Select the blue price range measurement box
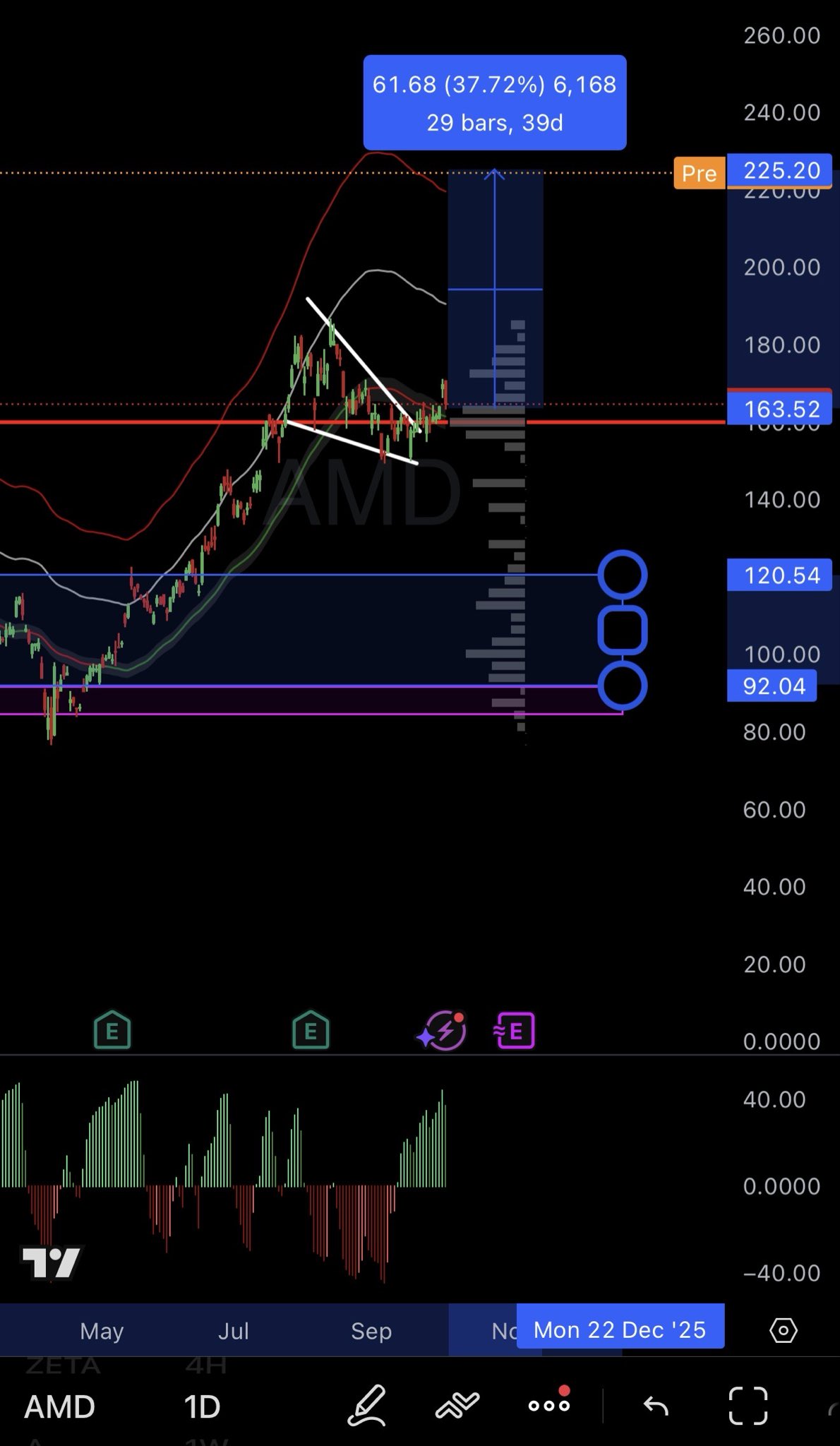This screenshot has height=1446, width=840. pos(496,288)
